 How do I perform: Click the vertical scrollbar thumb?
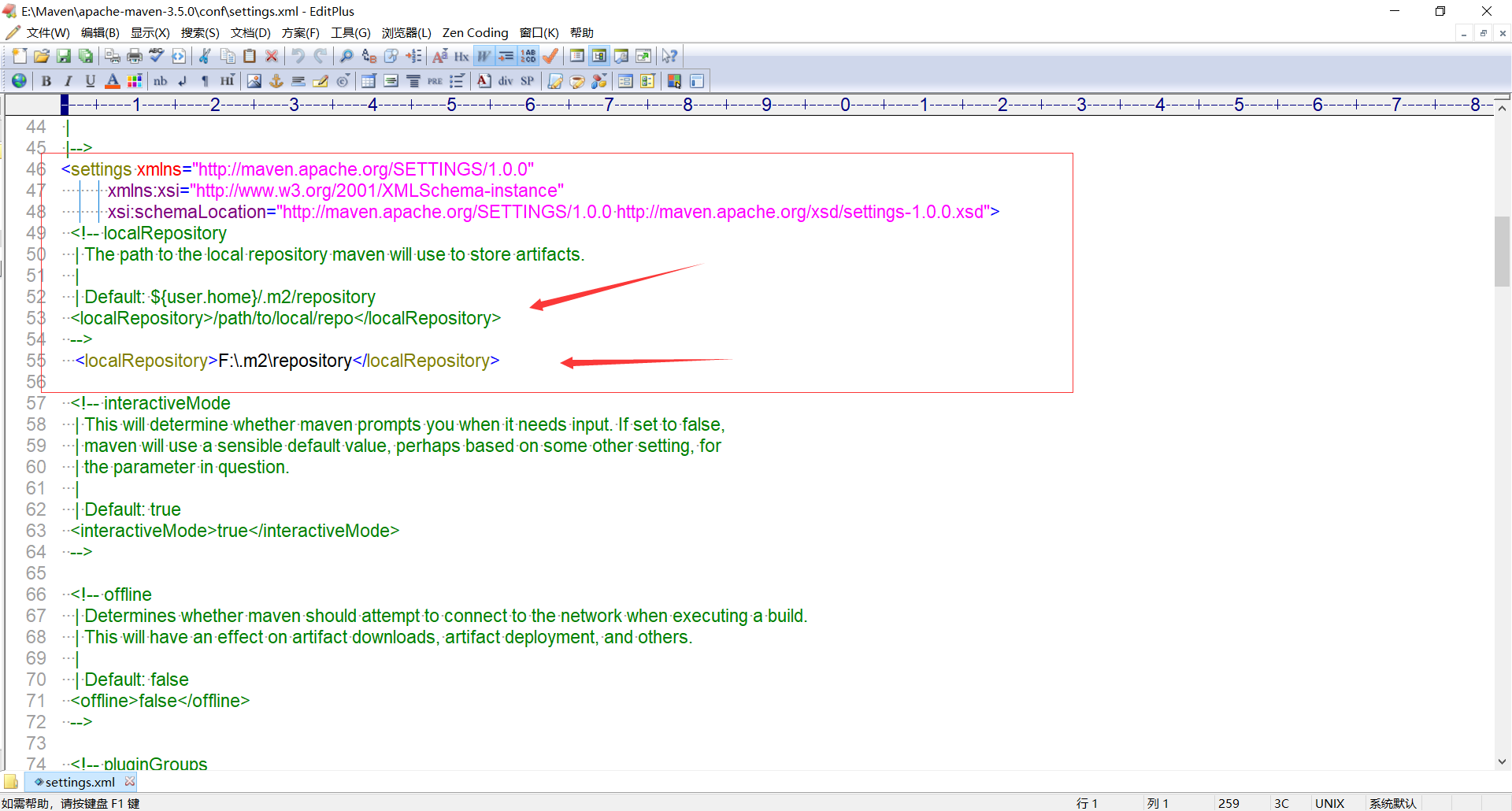[x=1502, y=251]
